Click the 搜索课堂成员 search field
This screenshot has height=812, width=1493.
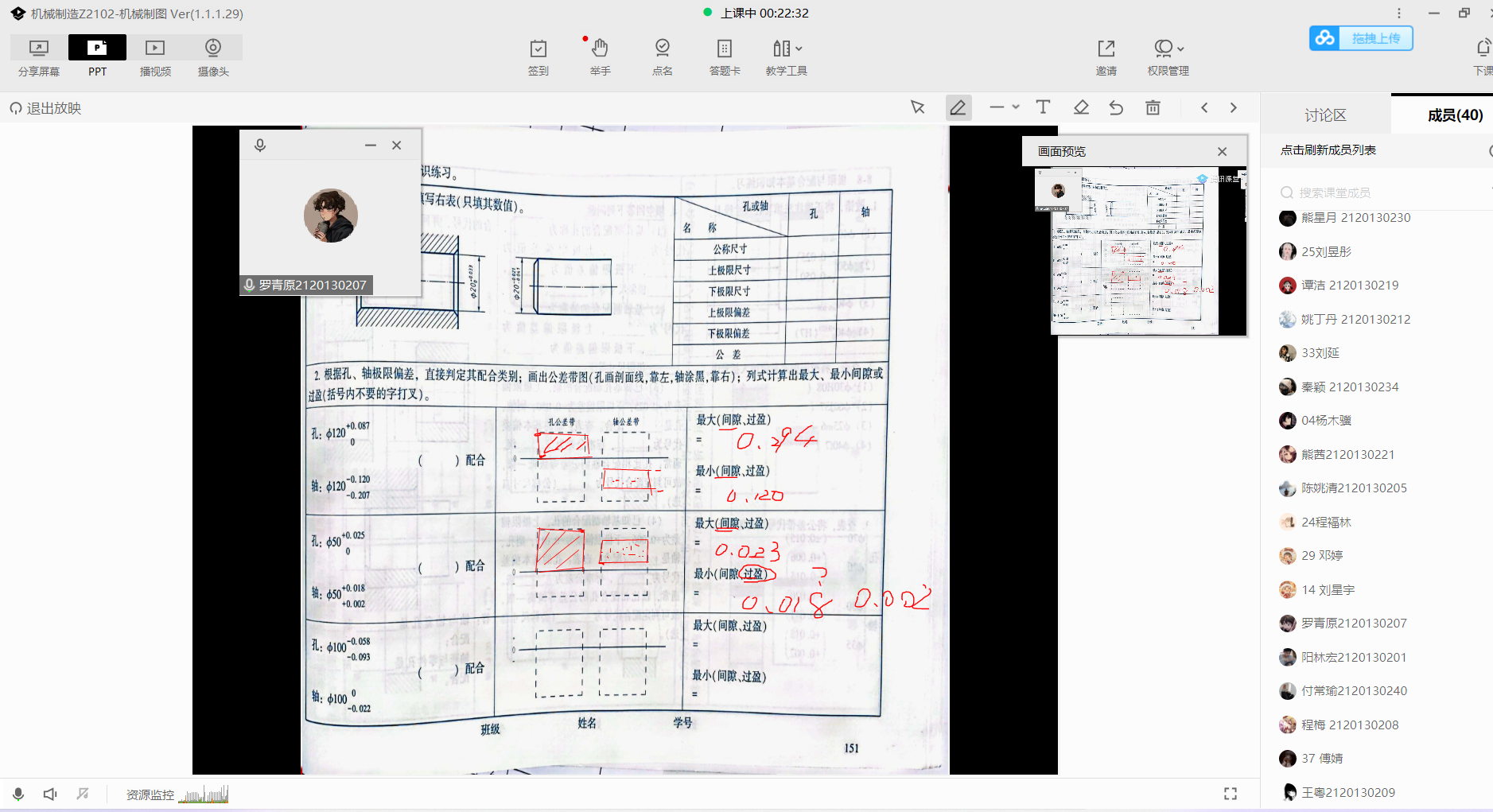point(1376,192)
